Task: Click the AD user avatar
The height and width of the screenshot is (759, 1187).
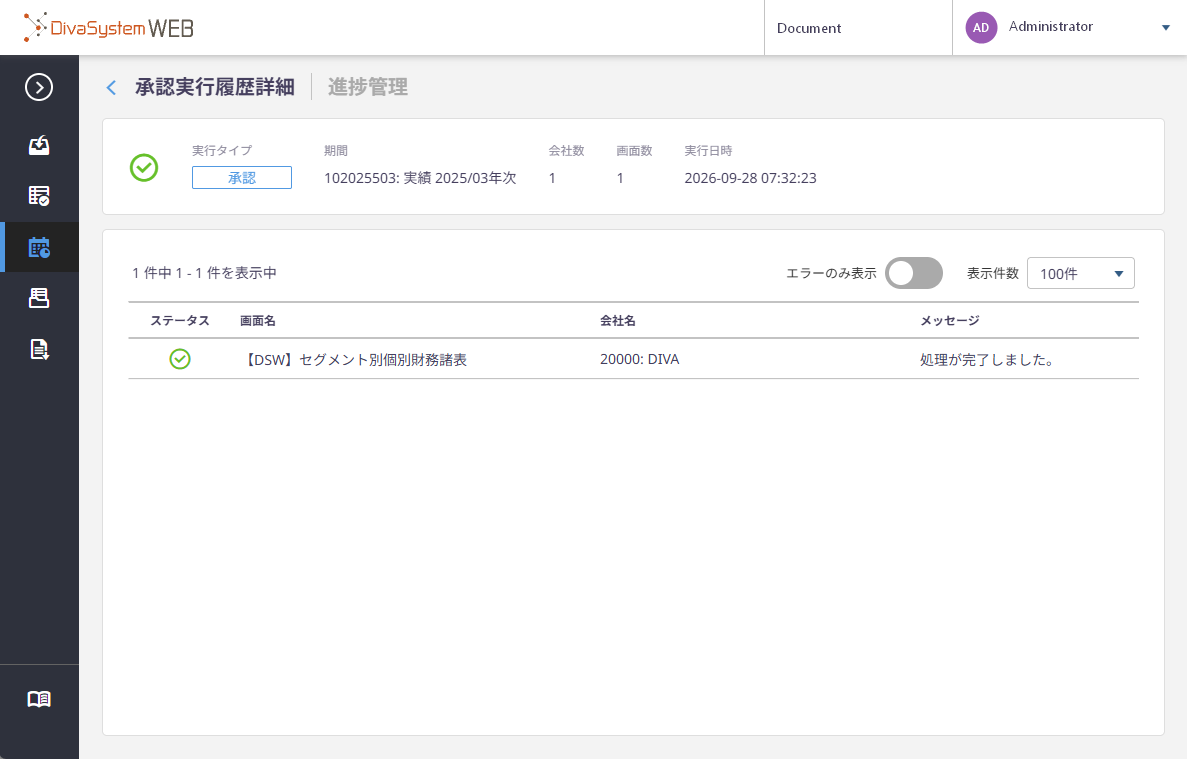Action: (981, 27)
